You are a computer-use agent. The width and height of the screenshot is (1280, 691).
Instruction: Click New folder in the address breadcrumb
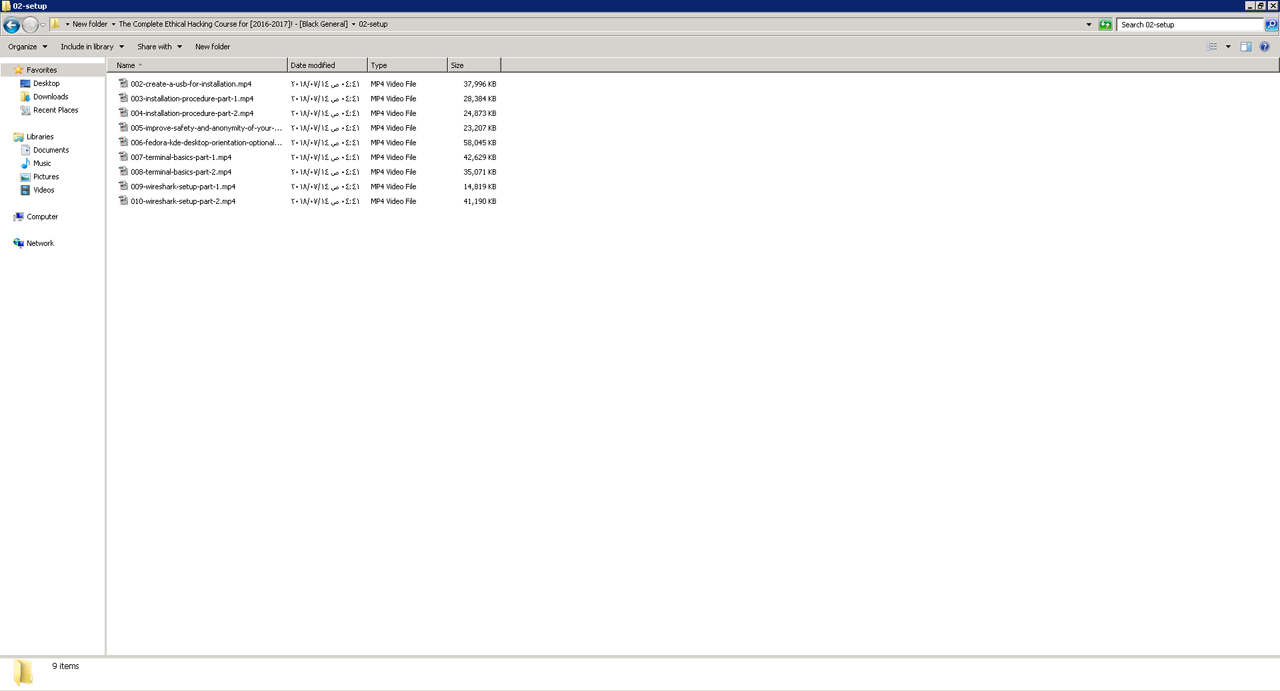[x=89, y=24]
